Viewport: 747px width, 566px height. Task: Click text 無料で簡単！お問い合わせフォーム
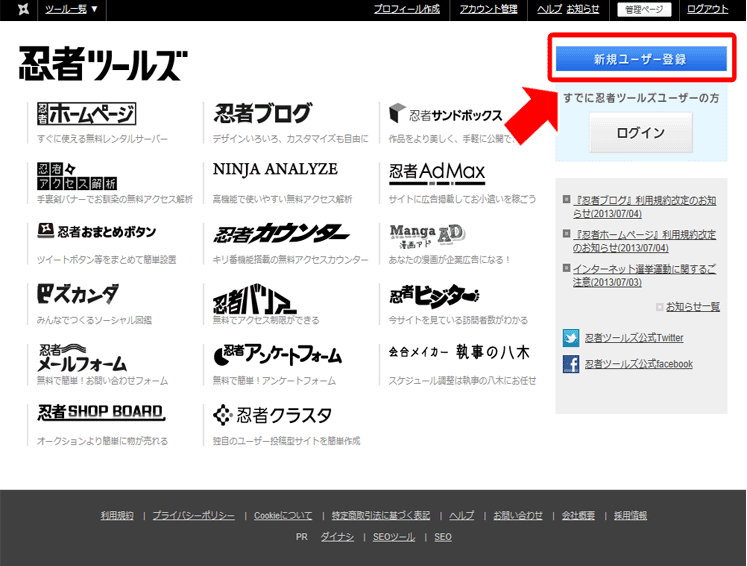102,381
